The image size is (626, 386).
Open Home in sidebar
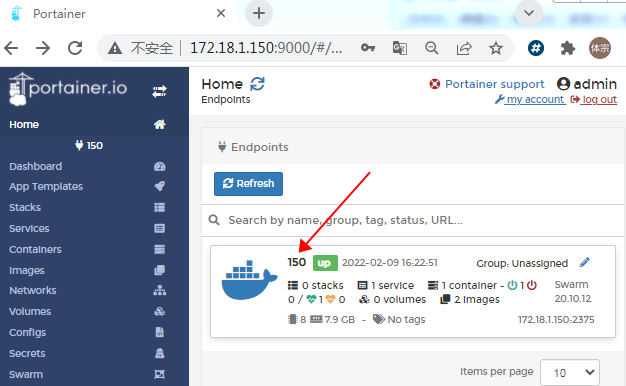pyautogui.click(x=24, y=125)
